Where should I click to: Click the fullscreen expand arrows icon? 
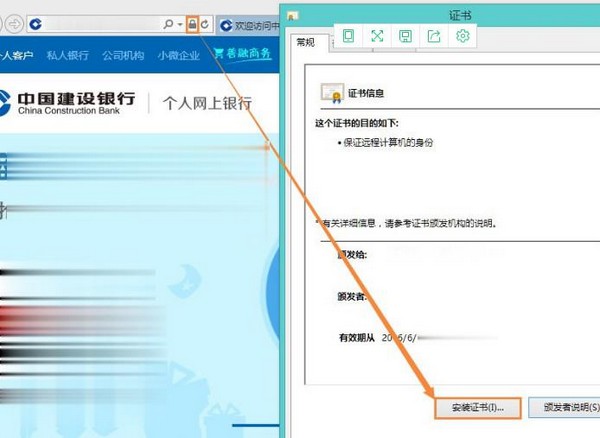pos(377,36)
